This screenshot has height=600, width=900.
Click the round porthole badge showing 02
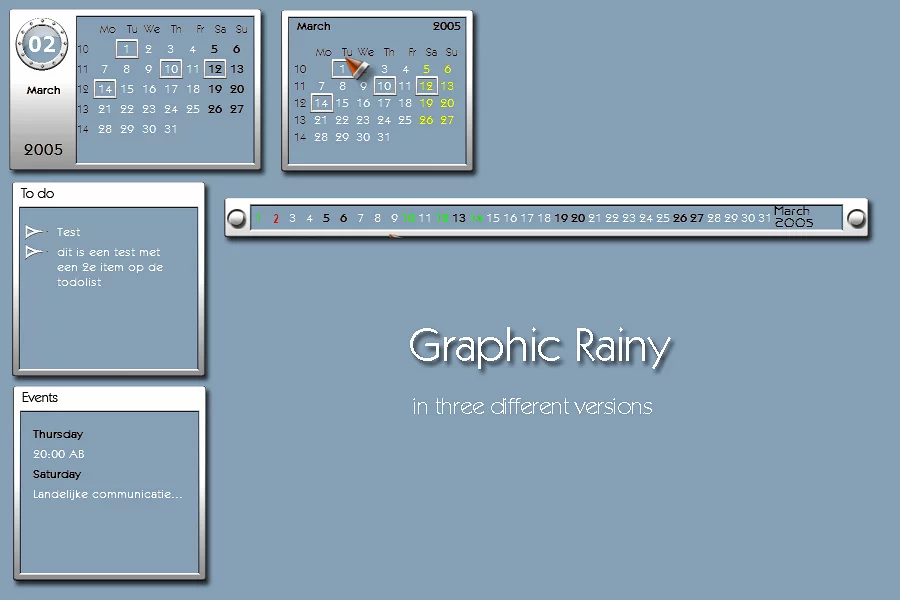tap(42, 45)
